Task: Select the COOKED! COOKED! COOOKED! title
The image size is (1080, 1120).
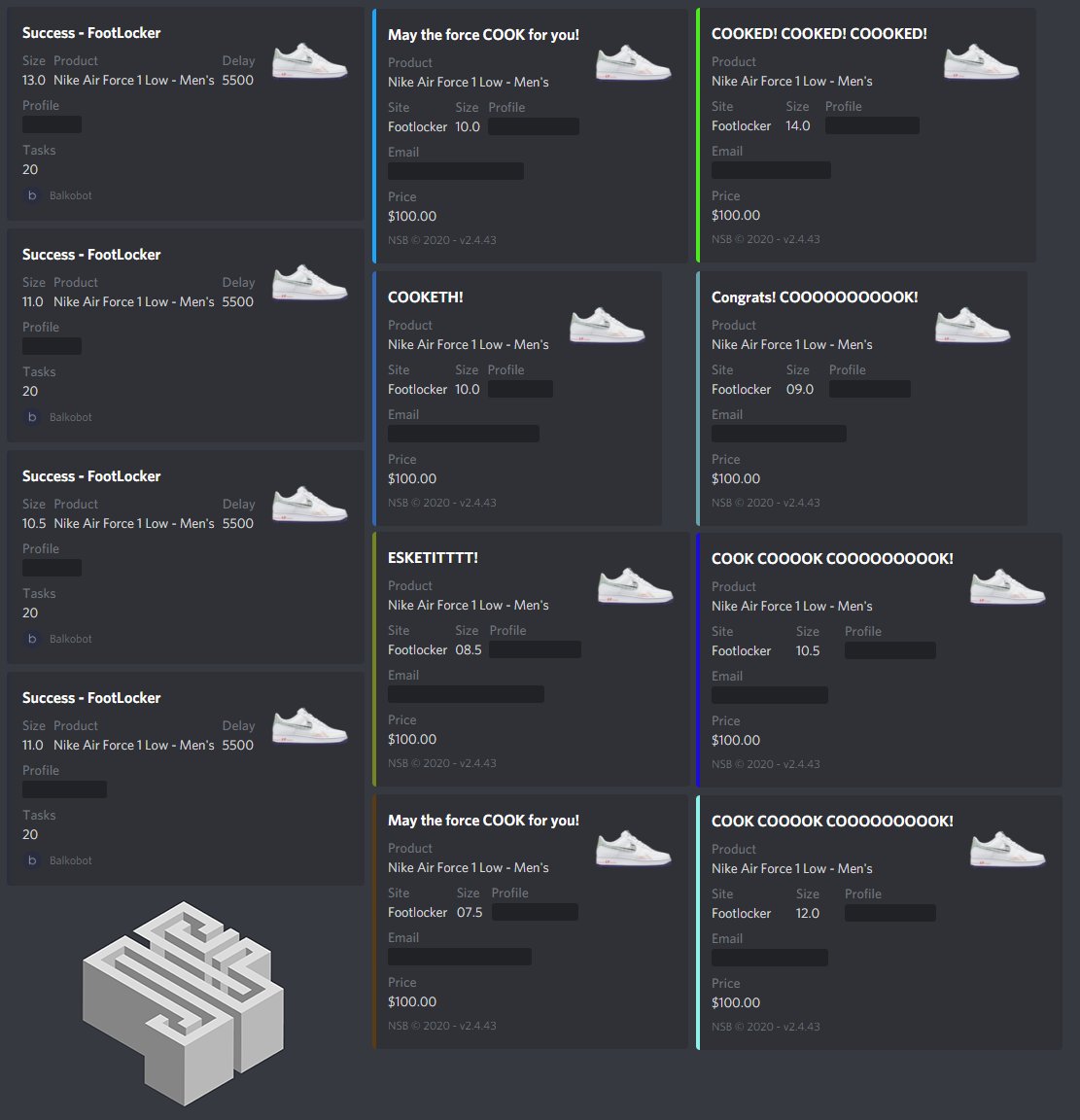Action: point(819,34)
